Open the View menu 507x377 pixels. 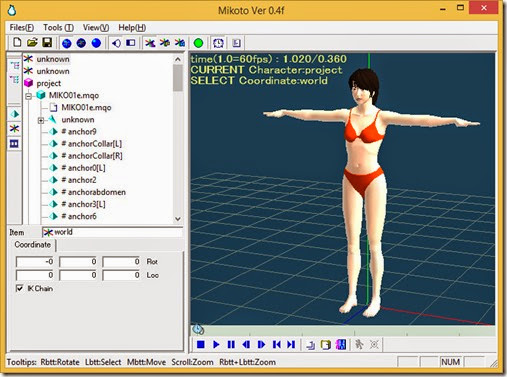click(x=96, y=28)
